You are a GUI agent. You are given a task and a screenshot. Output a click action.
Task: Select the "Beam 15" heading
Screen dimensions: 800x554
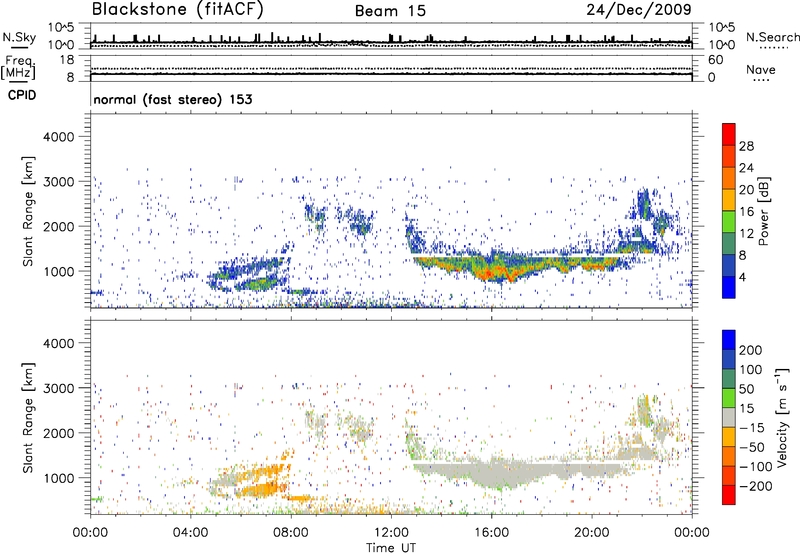point(390,11)
